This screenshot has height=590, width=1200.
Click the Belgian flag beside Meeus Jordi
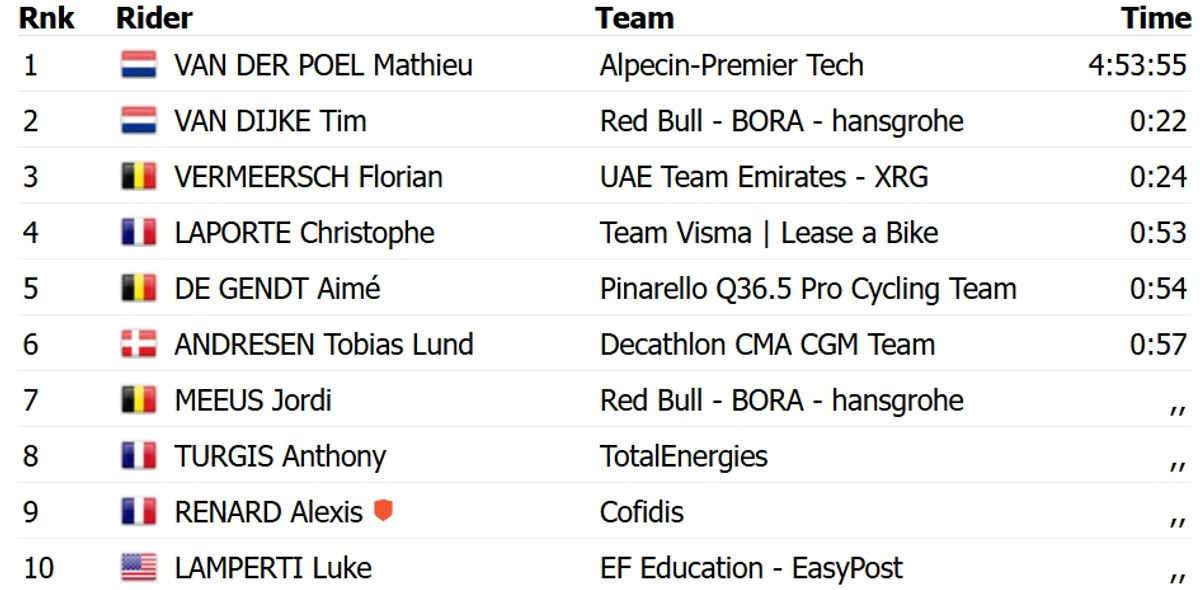[x=138, y=401]
